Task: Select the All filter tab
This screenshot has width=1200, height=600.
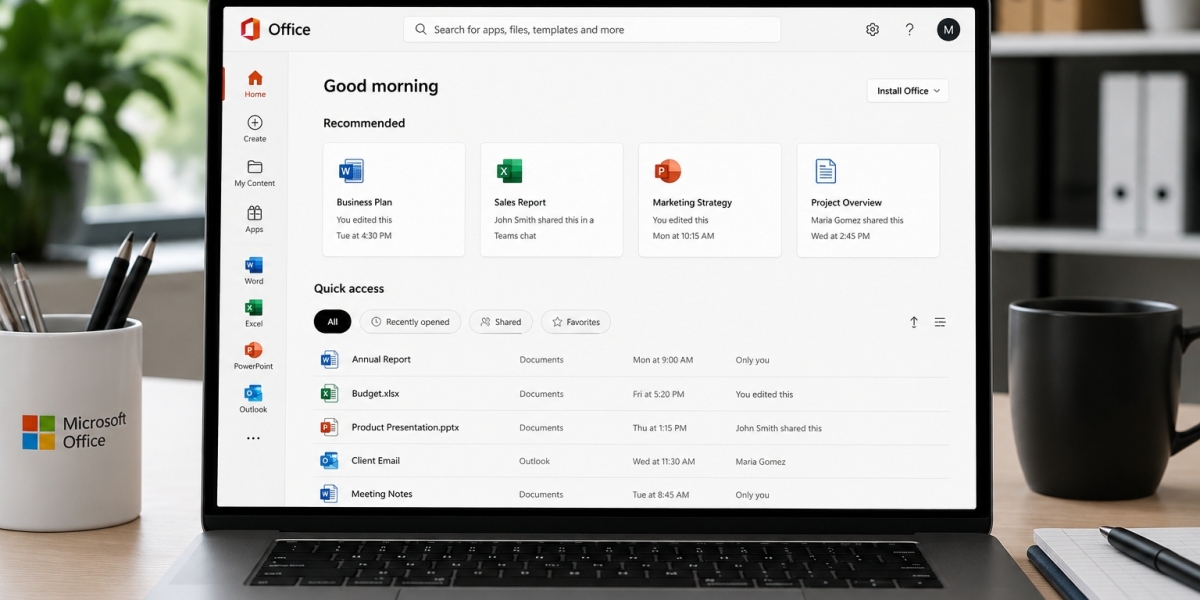Action: [332, 322]
